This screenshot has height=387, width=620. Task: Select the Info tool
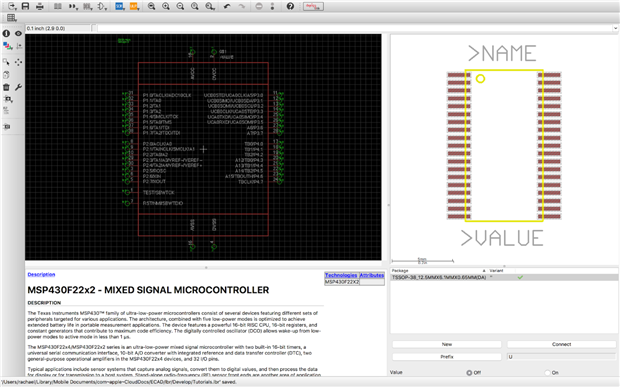tap(6, 34)
